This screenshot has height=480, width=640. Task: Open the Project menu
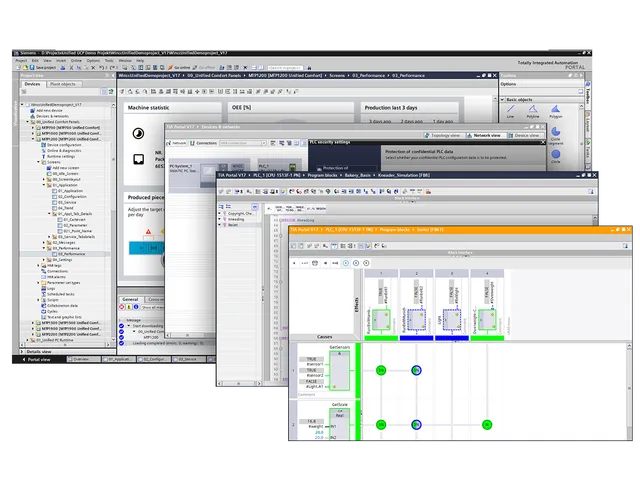[21, 60]
